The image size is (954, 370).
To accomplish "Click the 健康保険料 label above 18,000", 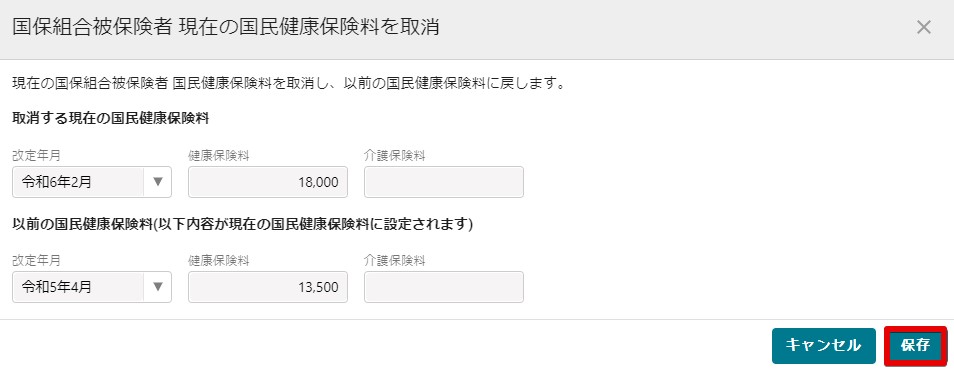I will 219,156.
